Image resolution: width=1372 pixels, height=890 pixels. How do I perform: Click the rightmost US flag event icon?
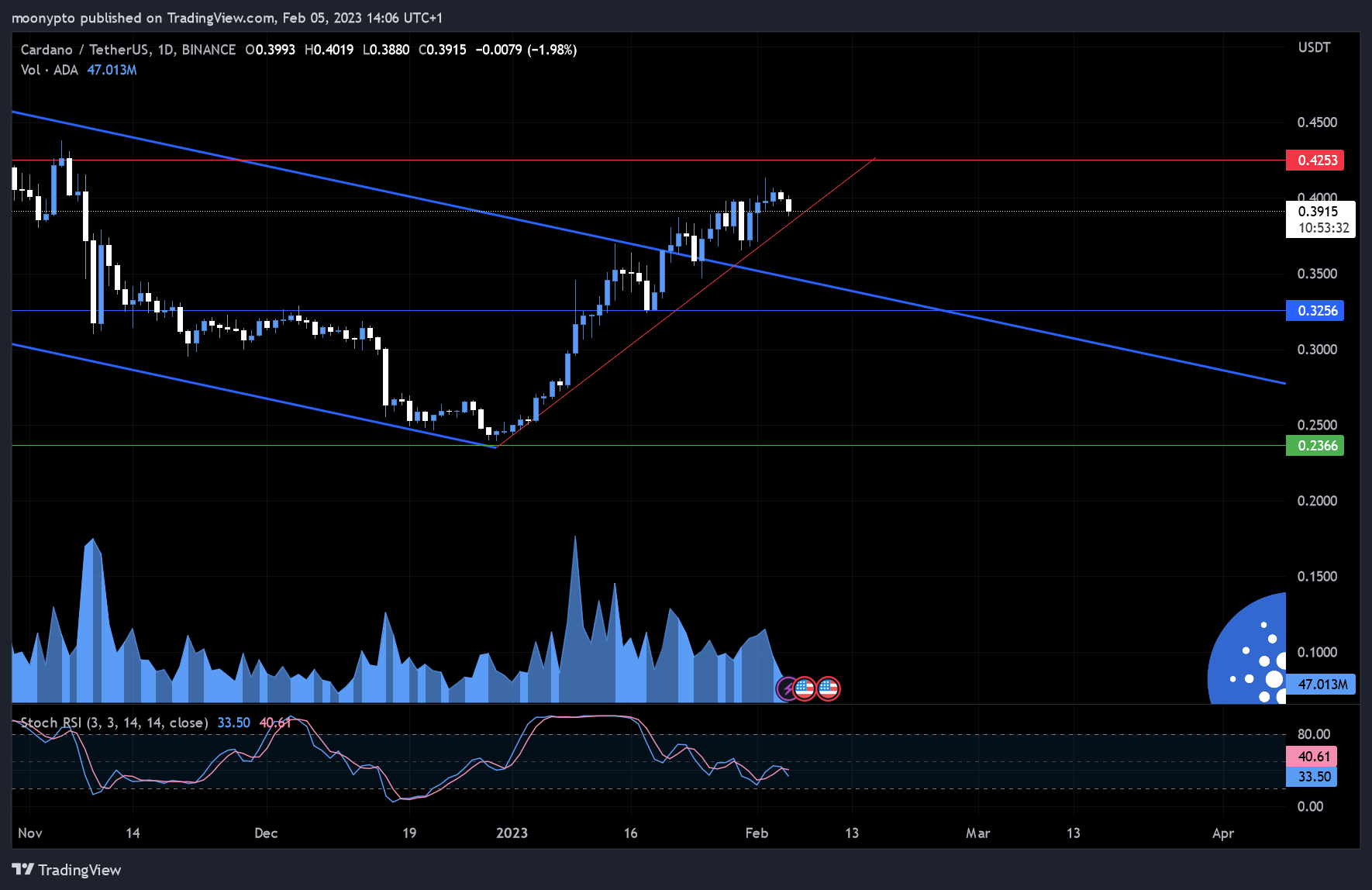coord(828,688)
